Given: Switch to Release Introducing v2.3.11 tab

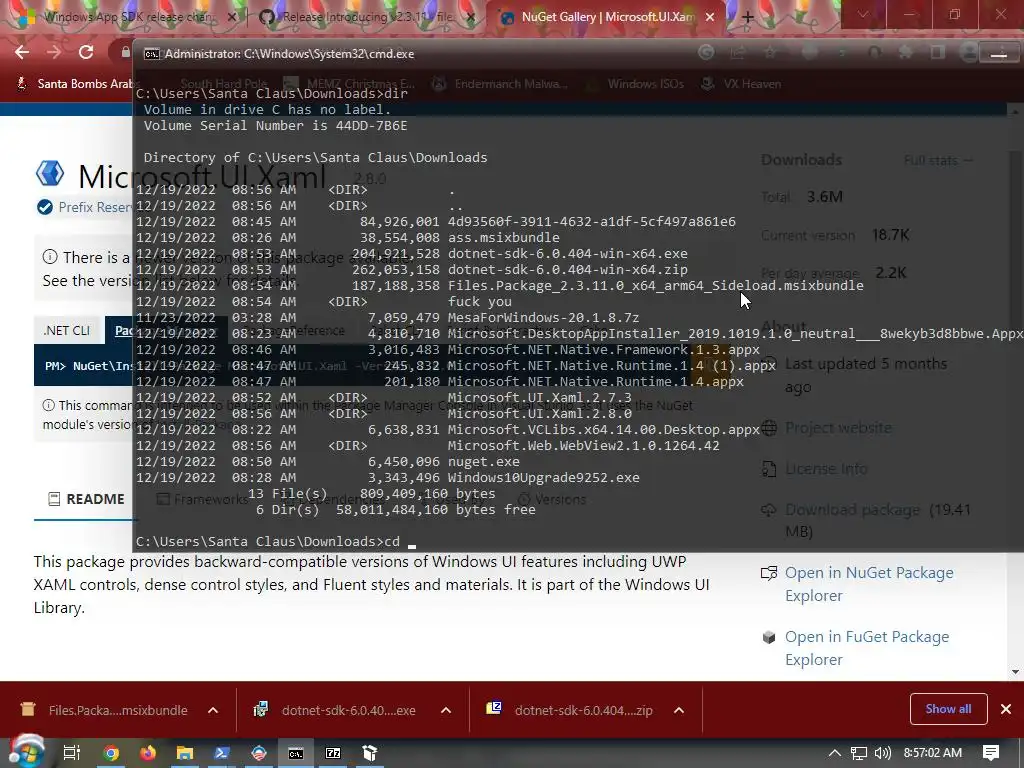Looking at the screenshot, I should [366, 17].
